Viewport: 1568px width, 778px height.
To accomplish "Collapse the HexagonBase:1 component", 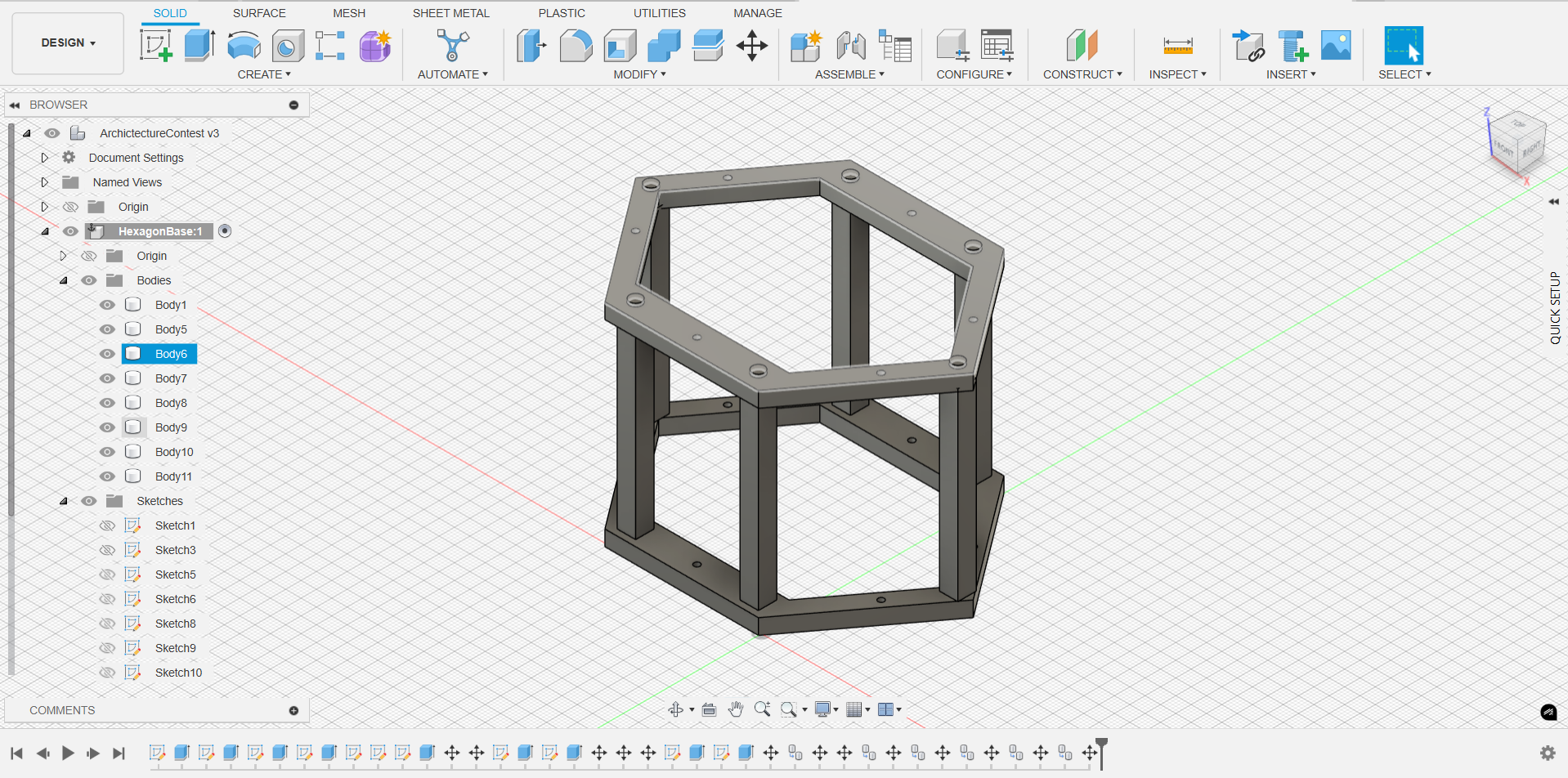I will click(x=45, y=231).
